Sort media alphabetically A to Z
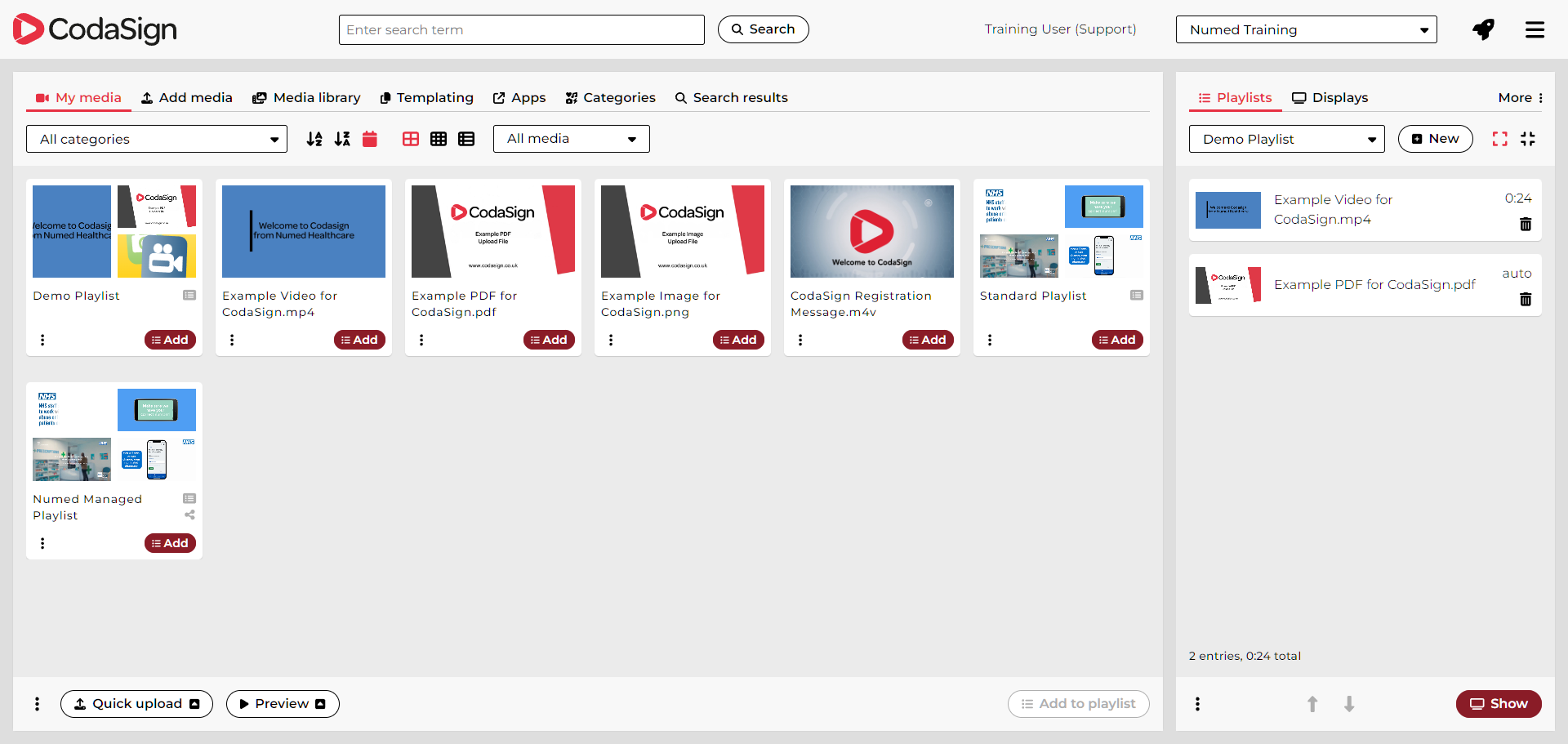The width and height of the screenshot is (1568, 744). coord(314,139)
